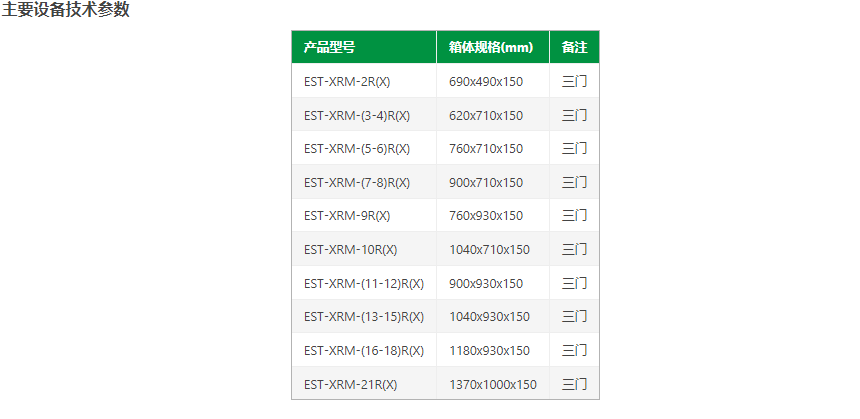Click the 620x710x150 size cell

click(x=486, y=115)
